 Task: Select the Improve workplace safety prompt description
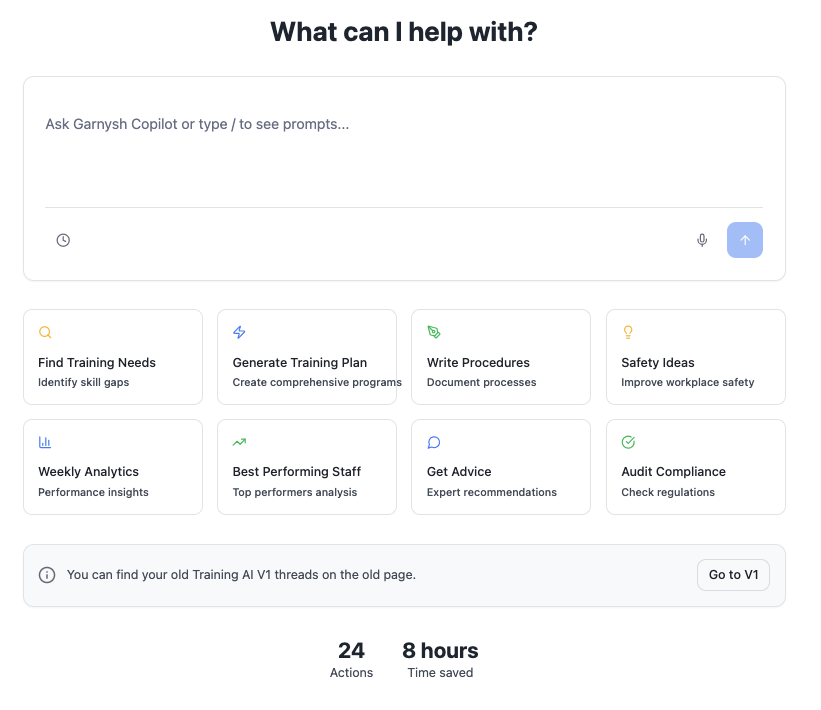(687, 382)
